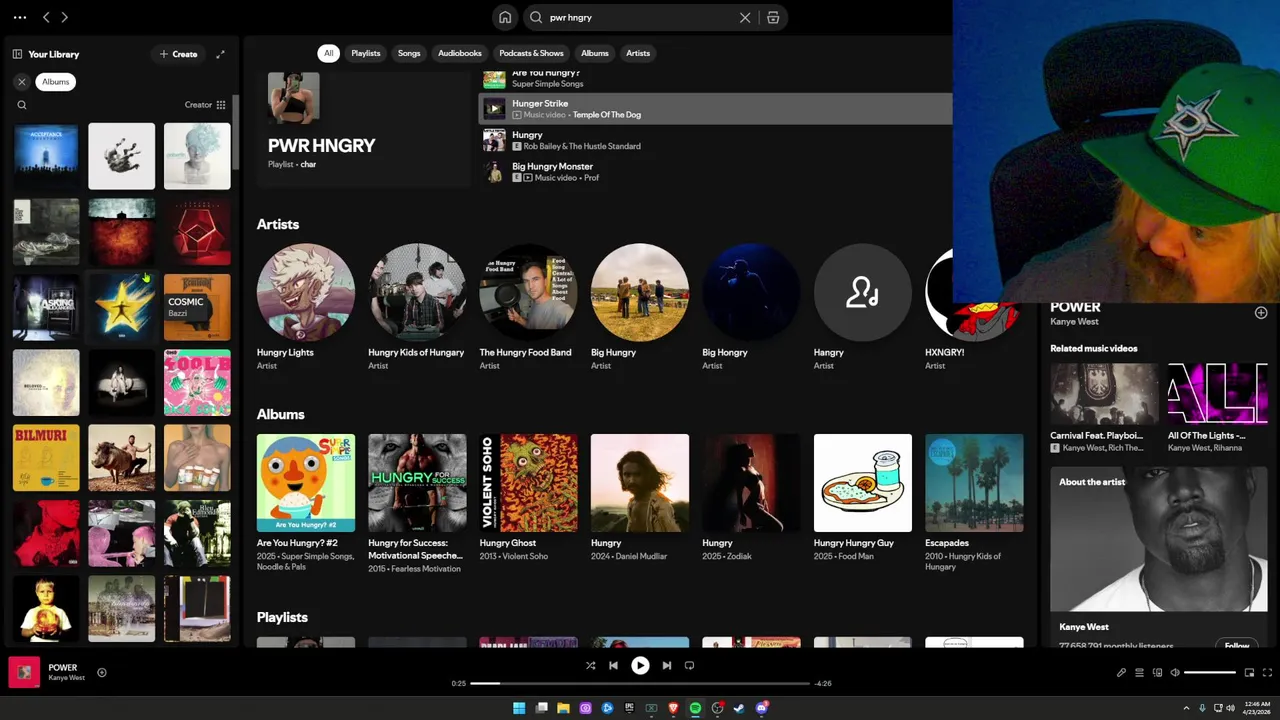Open the PWR HNGRY playlist result
1280x720 pixels.
tap(363, 128)
